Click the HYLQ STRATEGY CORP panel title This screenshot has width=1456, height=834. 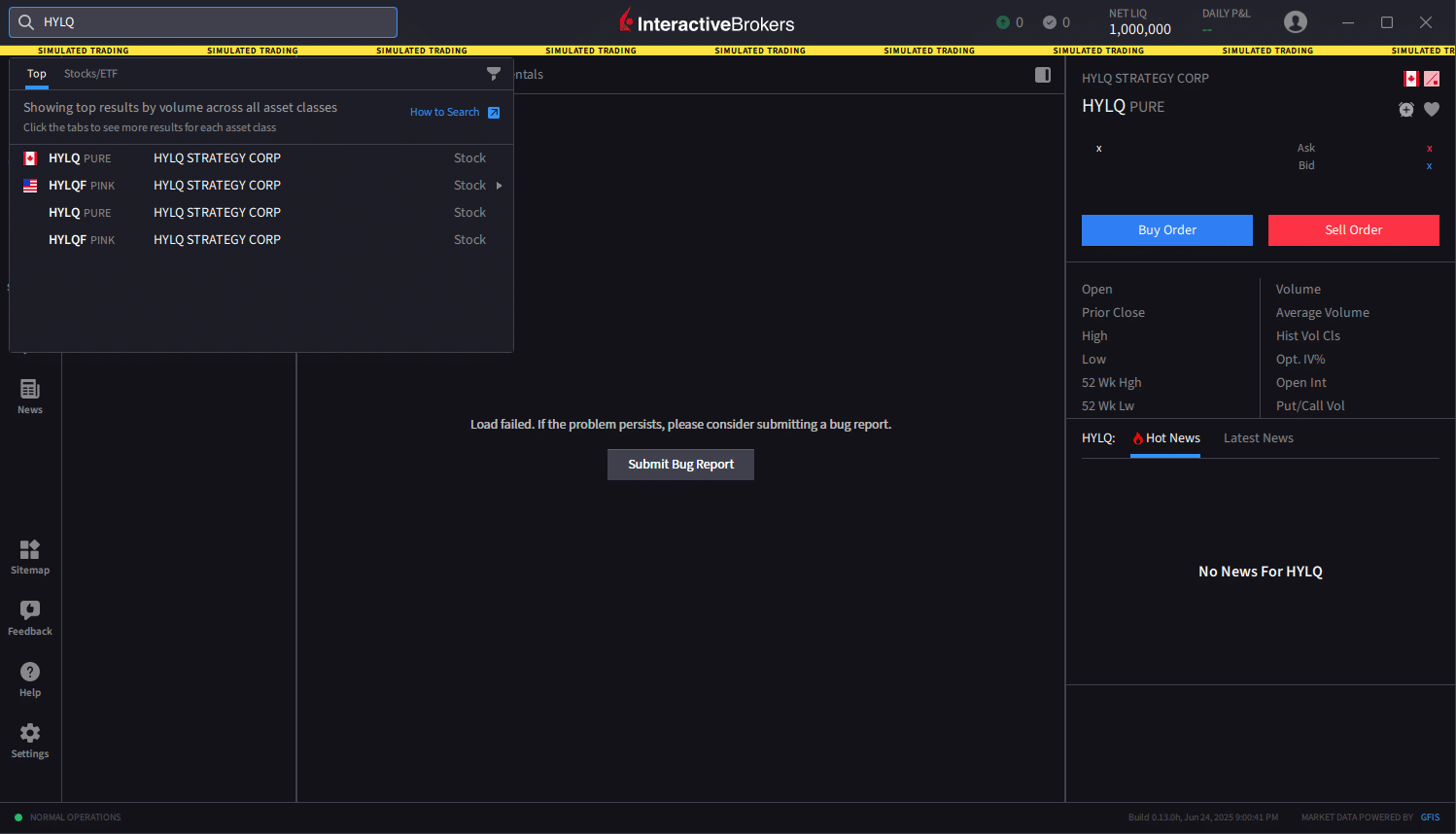pyautogui.click(x=1145, y=79)
